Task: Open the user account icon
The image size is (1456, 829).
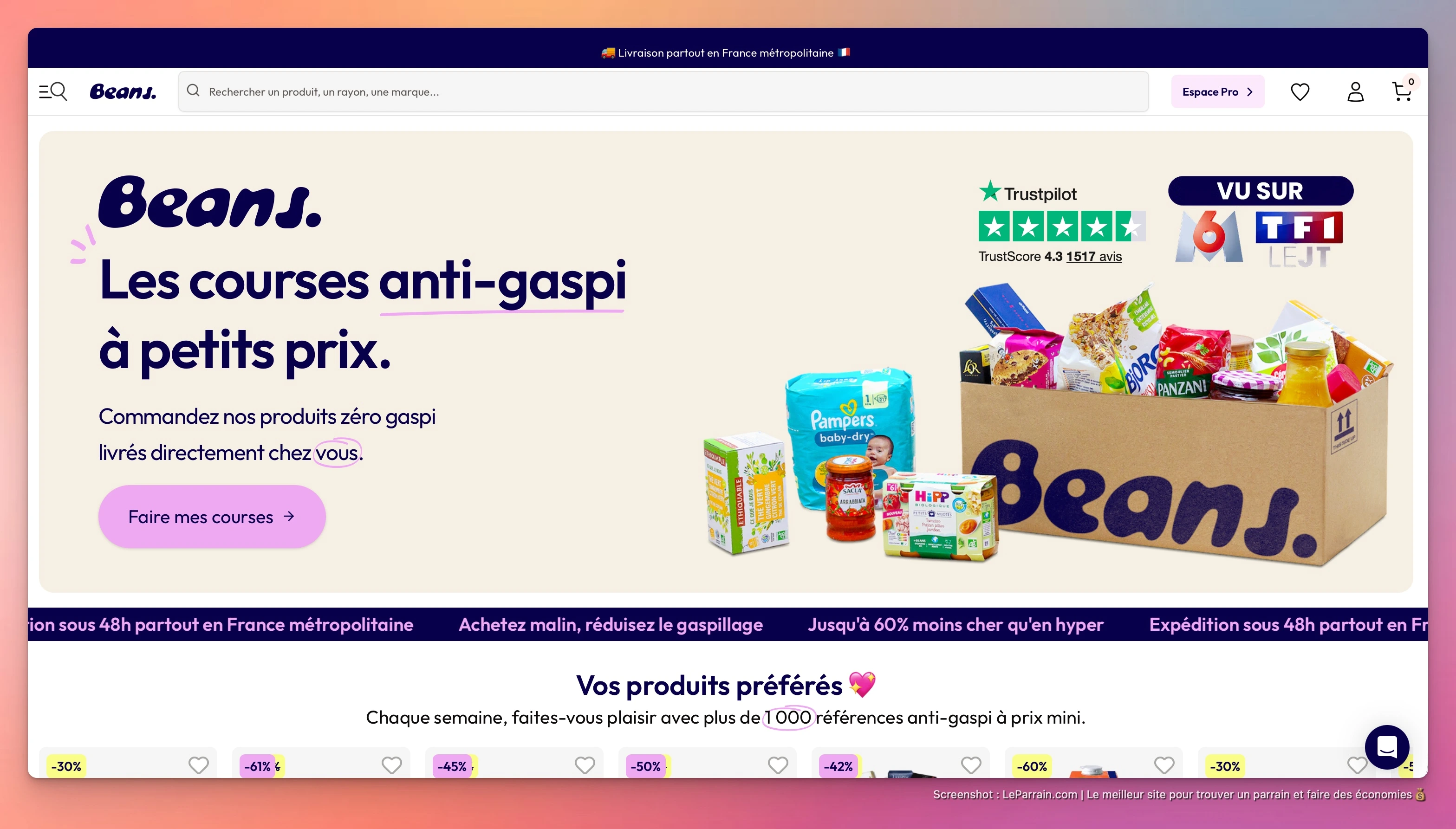Action: pyautogui.click(x=1355, y=91)
